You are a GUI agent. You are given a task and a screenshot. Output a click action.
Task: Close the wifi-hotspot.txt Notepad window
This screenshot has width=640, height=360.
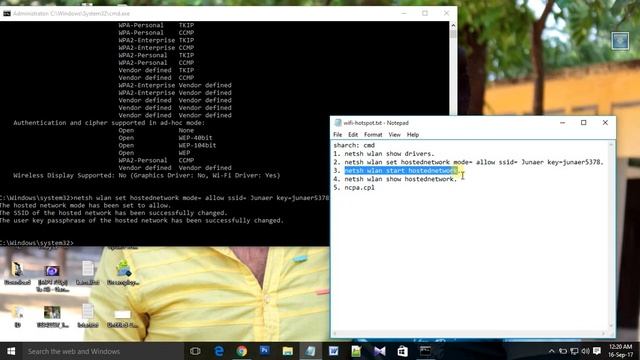pyautogui.click(x=605, y=122)
